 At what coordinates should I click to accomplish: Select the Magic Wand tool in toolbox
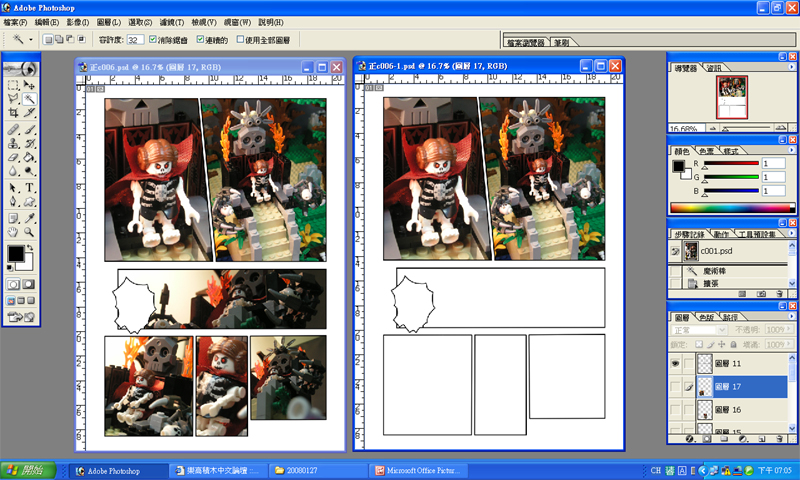[29, 98]
